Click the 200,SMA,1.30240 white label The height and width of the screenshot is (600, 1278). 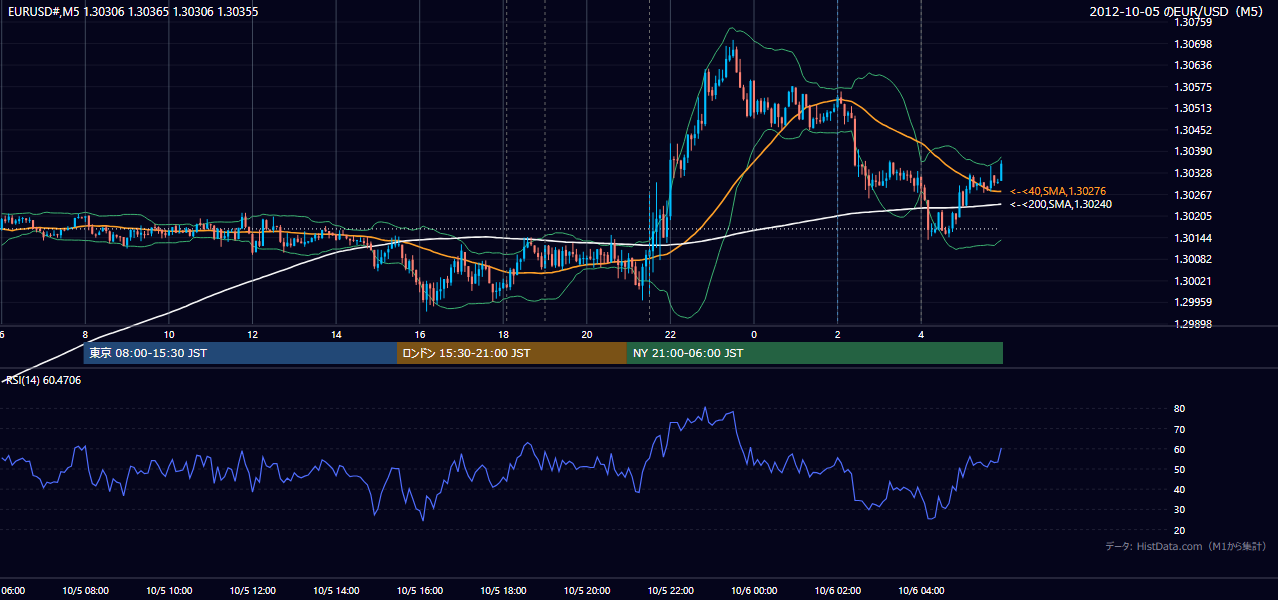point(1061,204)
